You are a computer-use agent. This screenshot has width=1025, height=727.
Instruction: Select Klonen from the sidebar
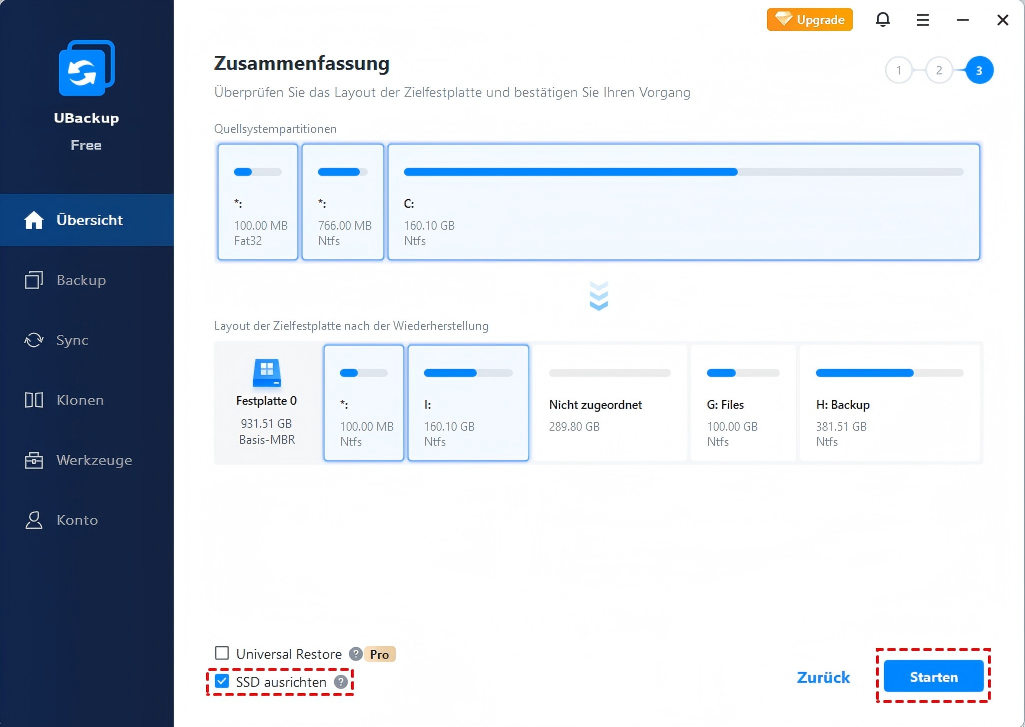point(80,400)
